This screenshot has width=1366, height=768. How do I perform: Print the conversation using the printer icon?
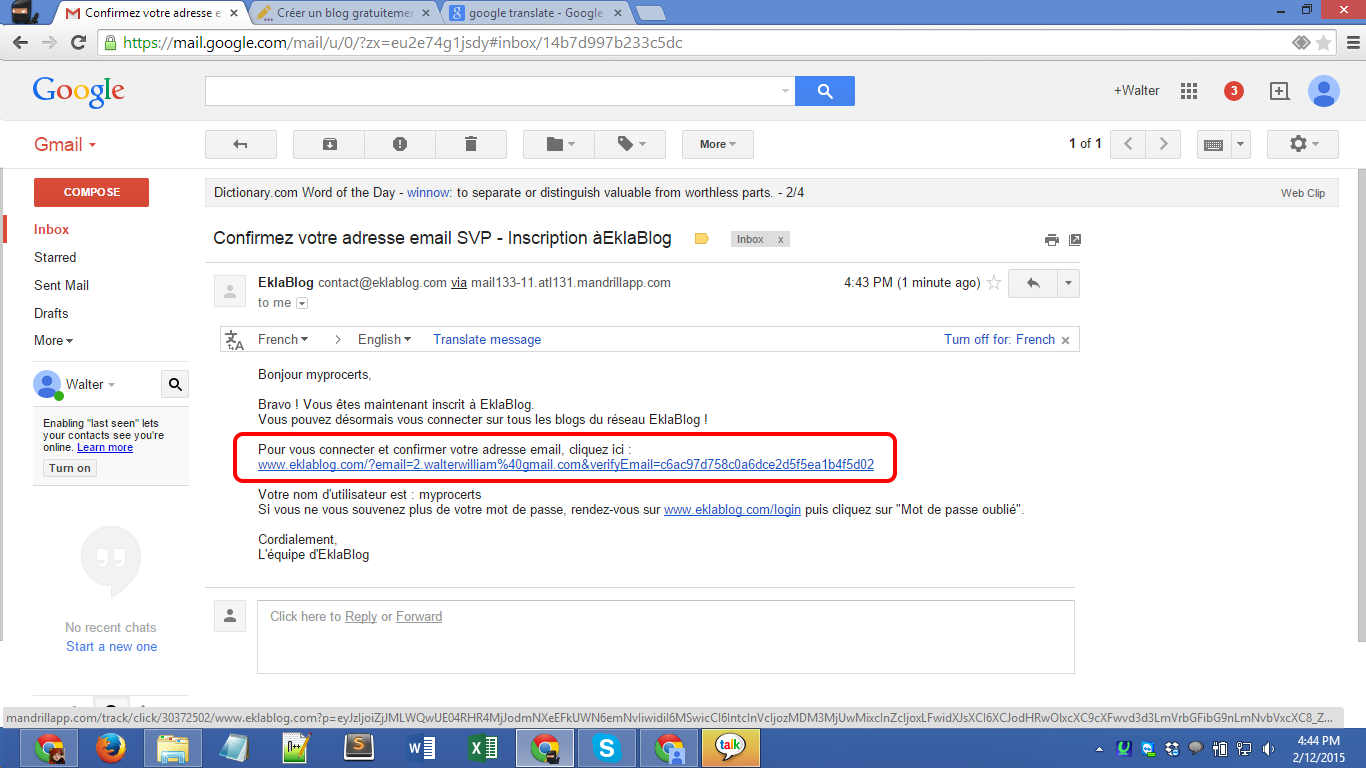[x=1052, y=240]
